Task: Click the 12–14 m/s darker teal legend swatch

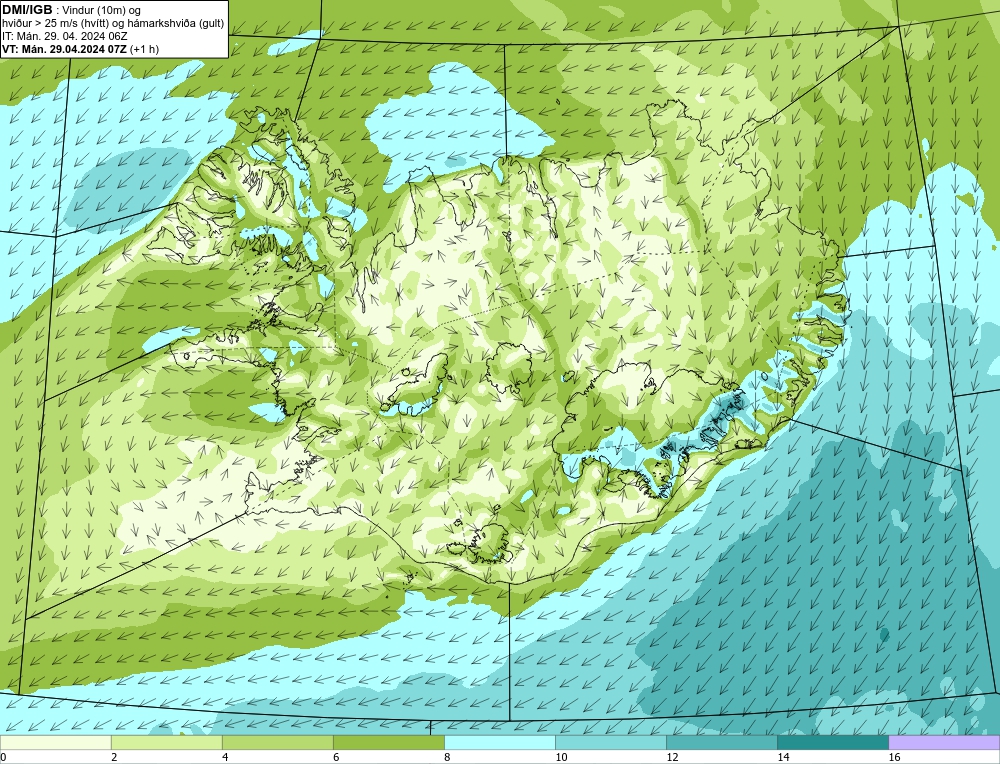Action: (721, 742)
